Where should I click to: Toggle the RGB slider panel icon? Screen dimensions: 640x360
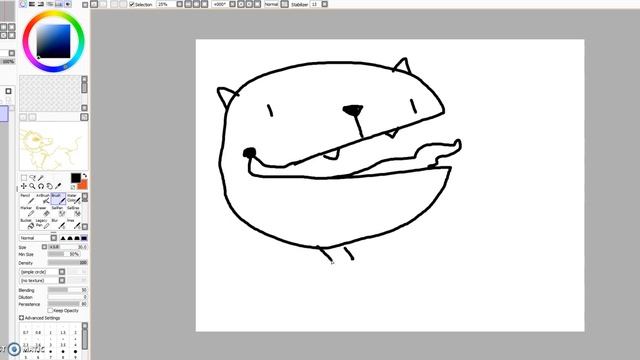(x=32, y=4)
